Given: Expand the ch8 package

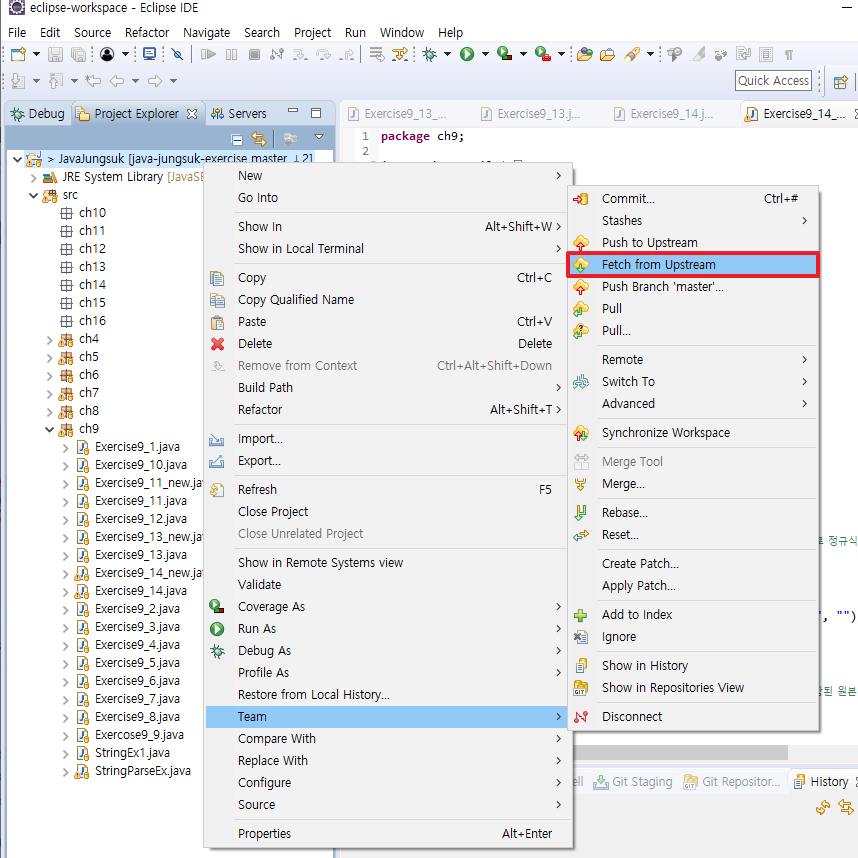Looking at the screenshot, I should tap(49, 411).
